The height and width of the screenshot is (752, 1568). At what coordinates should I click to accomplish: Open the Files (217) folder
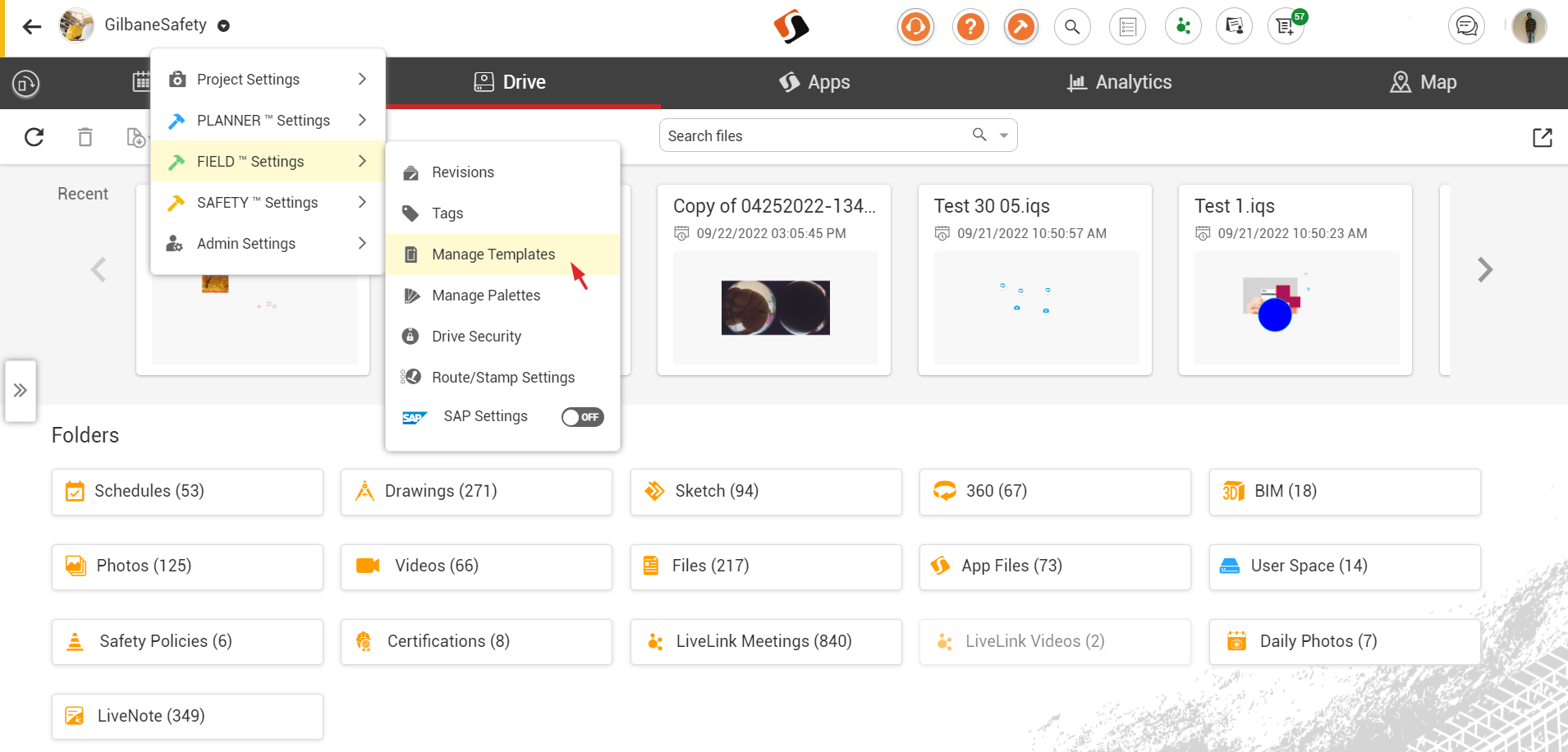(766, 566)
